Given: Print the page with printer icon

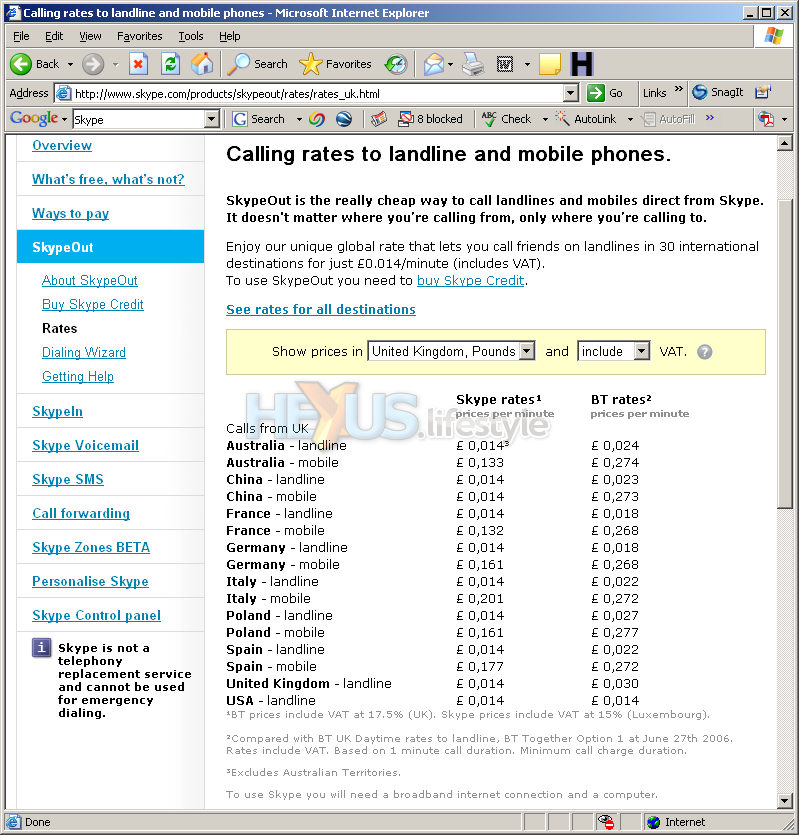Looking at the screenshot, I should [473, 64].
